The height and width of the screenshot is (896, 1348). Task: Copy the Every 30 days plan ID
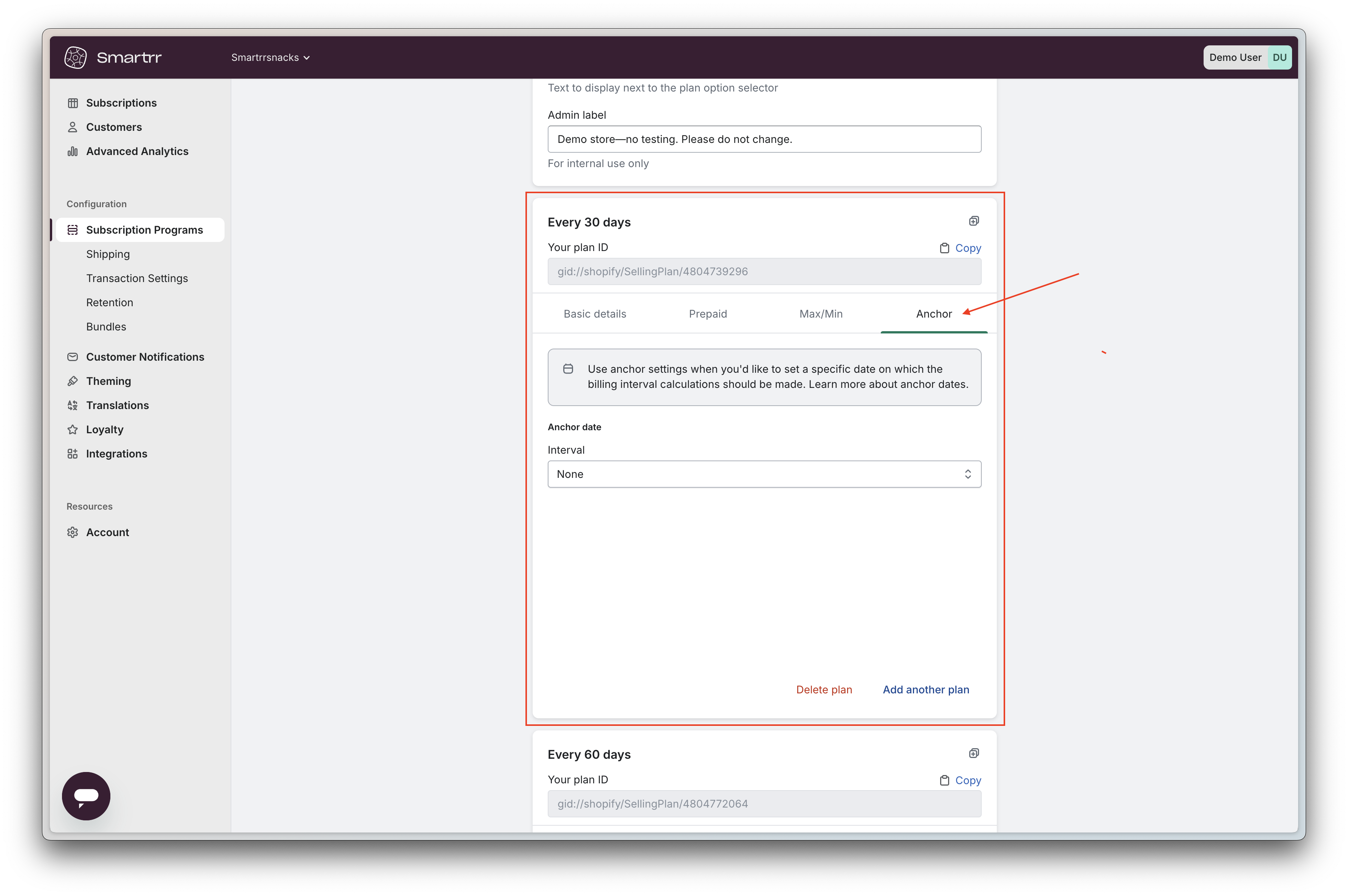(961, 248)
